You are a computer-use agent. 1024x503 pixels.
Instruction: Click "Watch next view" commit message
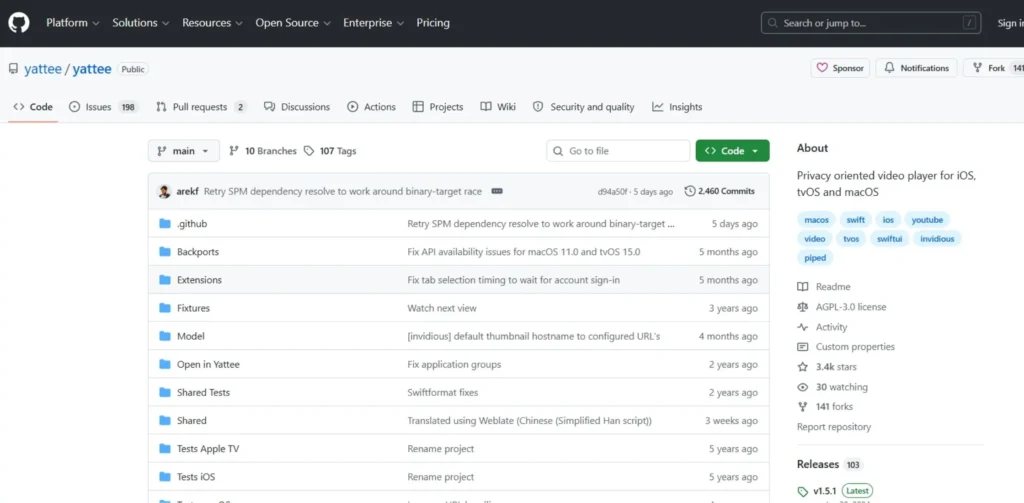point(442,308)
